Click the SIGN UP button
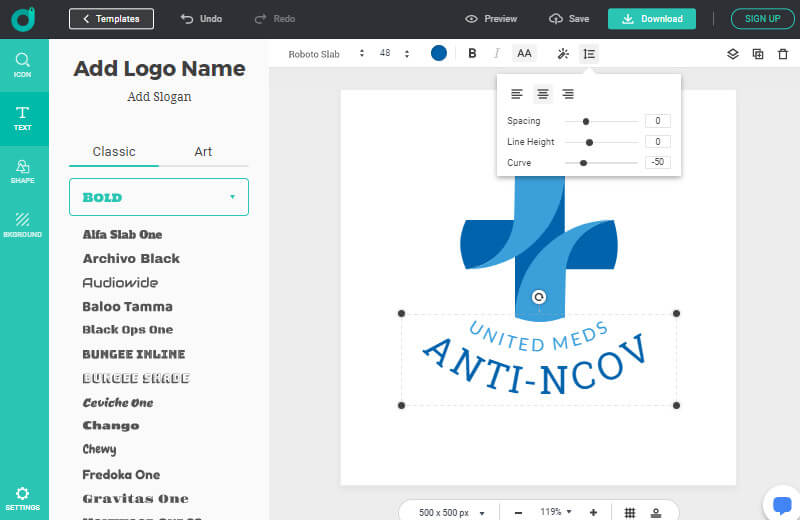Screen dimensions: 800x520 [x=762, y=19]
